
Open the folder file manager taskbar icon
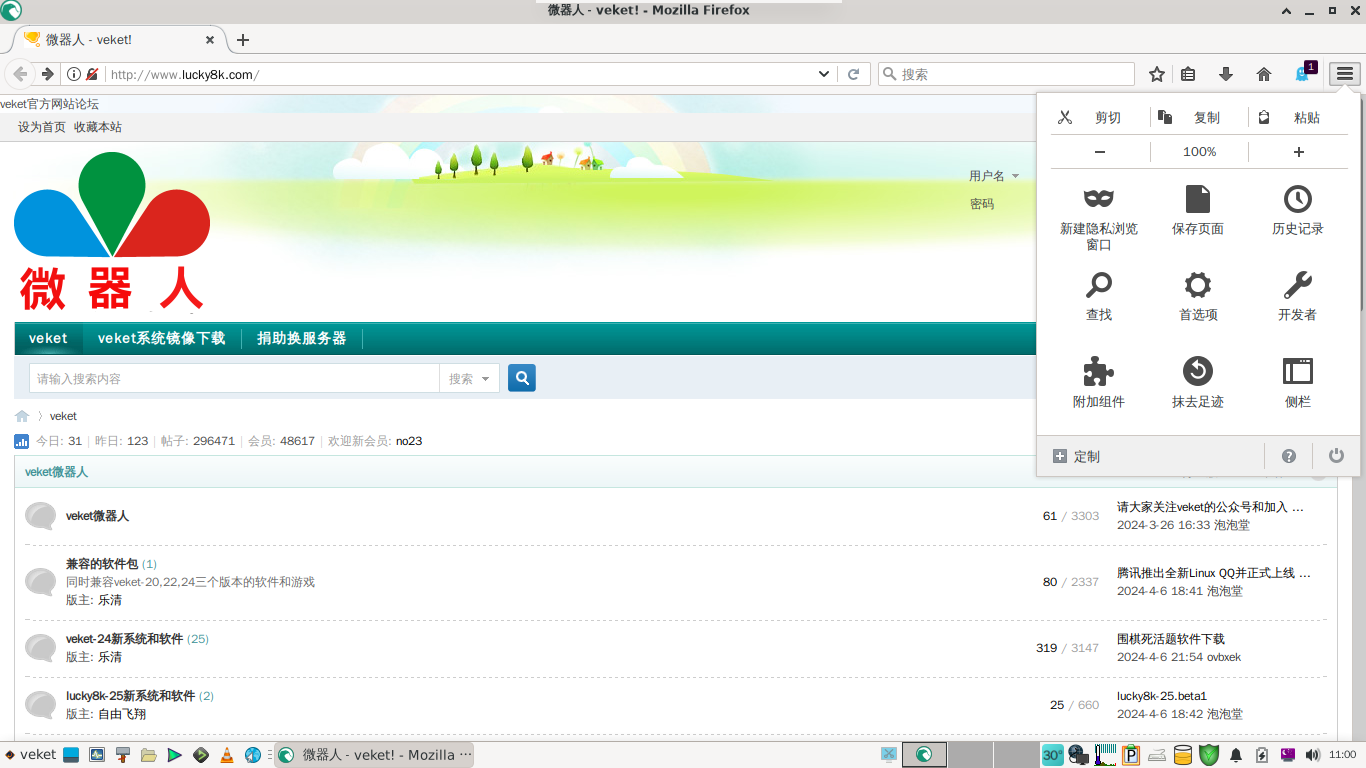pyautogui.click(x=149, y=755)
